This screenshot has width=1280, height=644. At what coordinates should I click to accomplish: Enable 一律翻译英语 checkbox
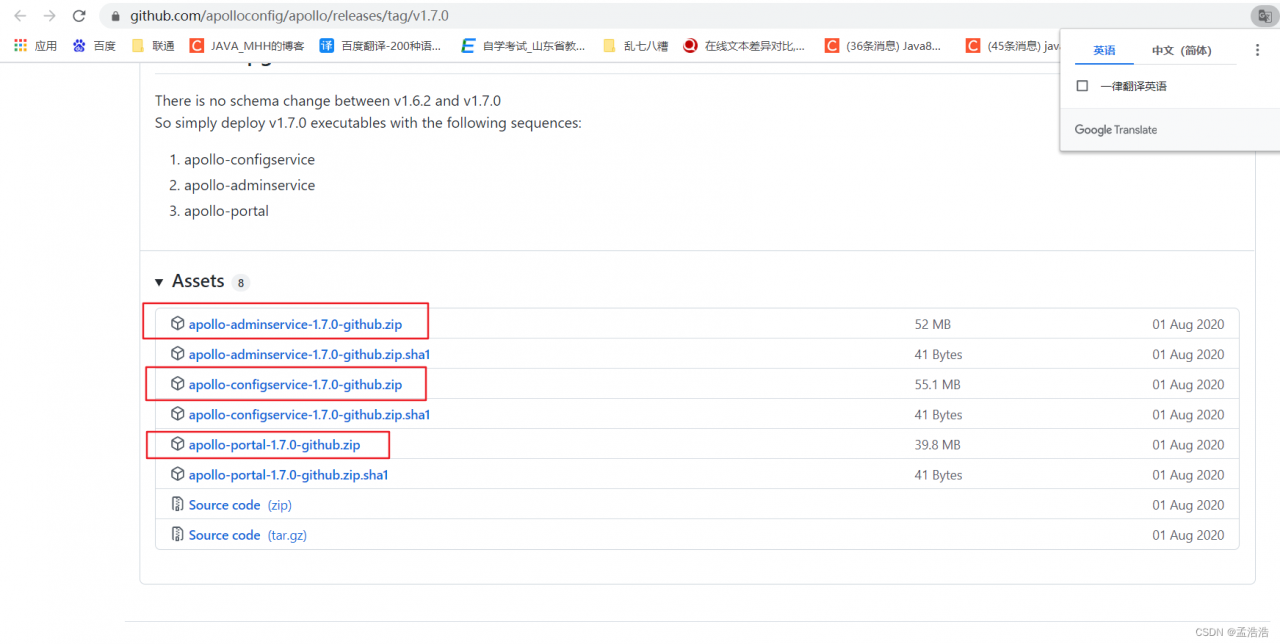1082,86
